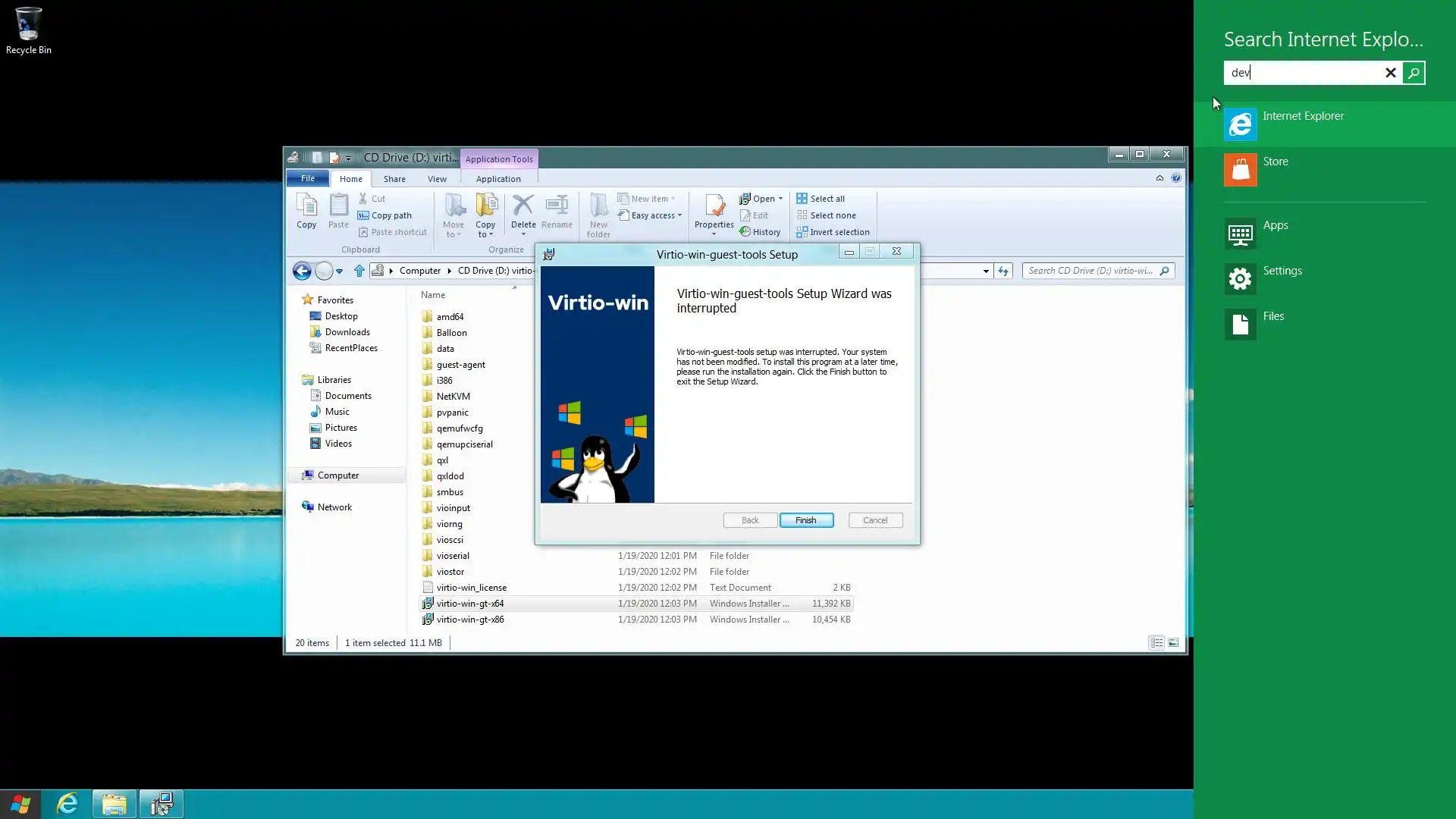Open the View ribbon tab
Viewport: 1456px width, 819px height.
coord(437,179)
